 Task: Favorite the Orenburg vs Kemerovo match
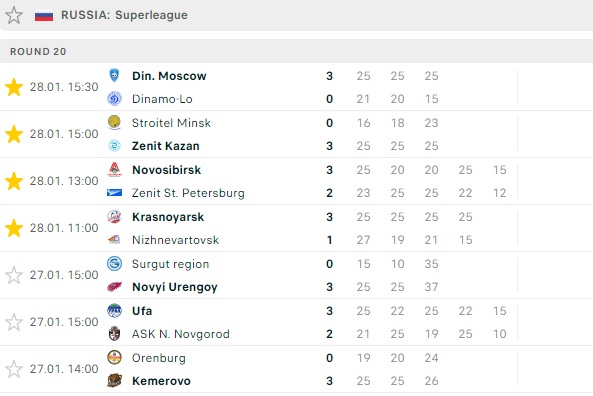click(14, 369)
